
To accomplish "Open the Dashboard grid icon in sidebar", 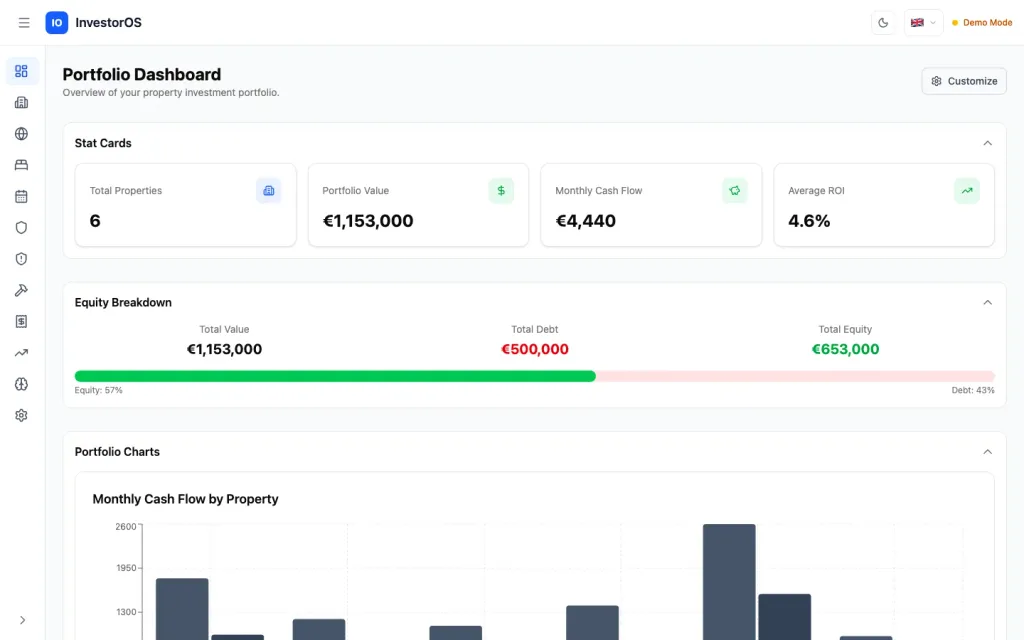I will coord(22,71).
